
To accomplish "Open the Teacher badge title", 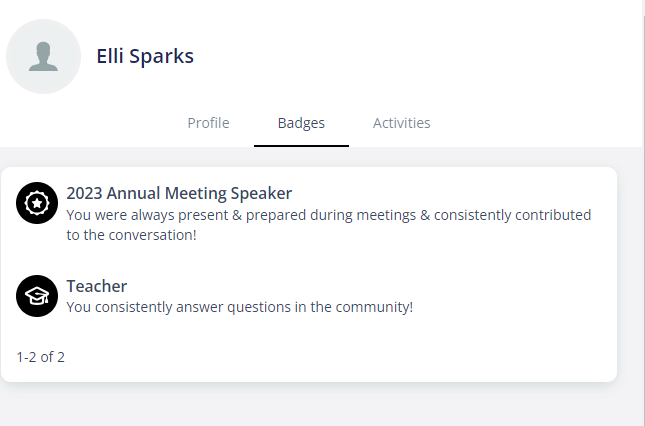I will coord(97,286).
